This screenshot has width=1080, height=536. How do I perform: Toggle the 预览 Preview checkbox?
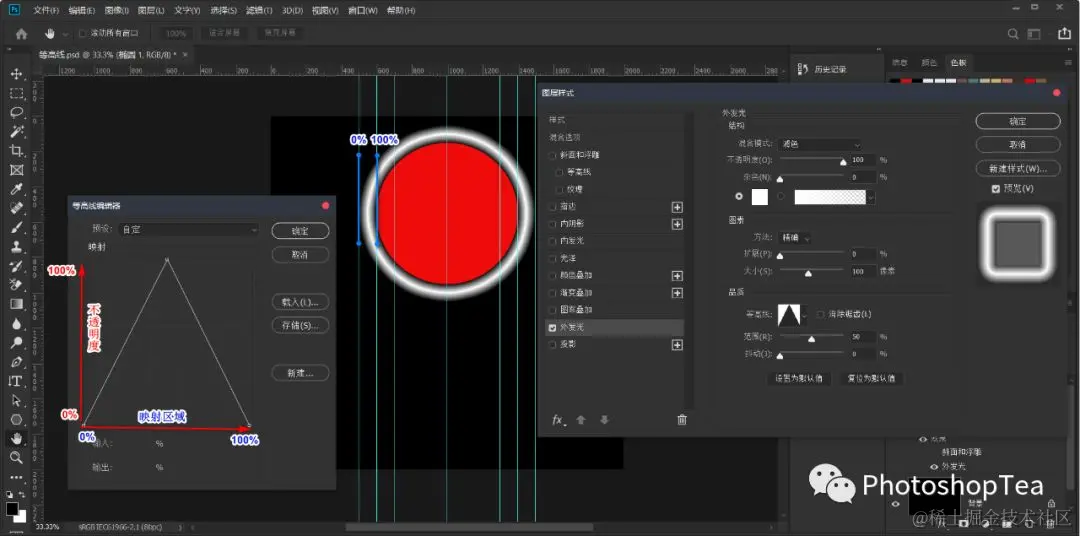[x=995, y=189]
